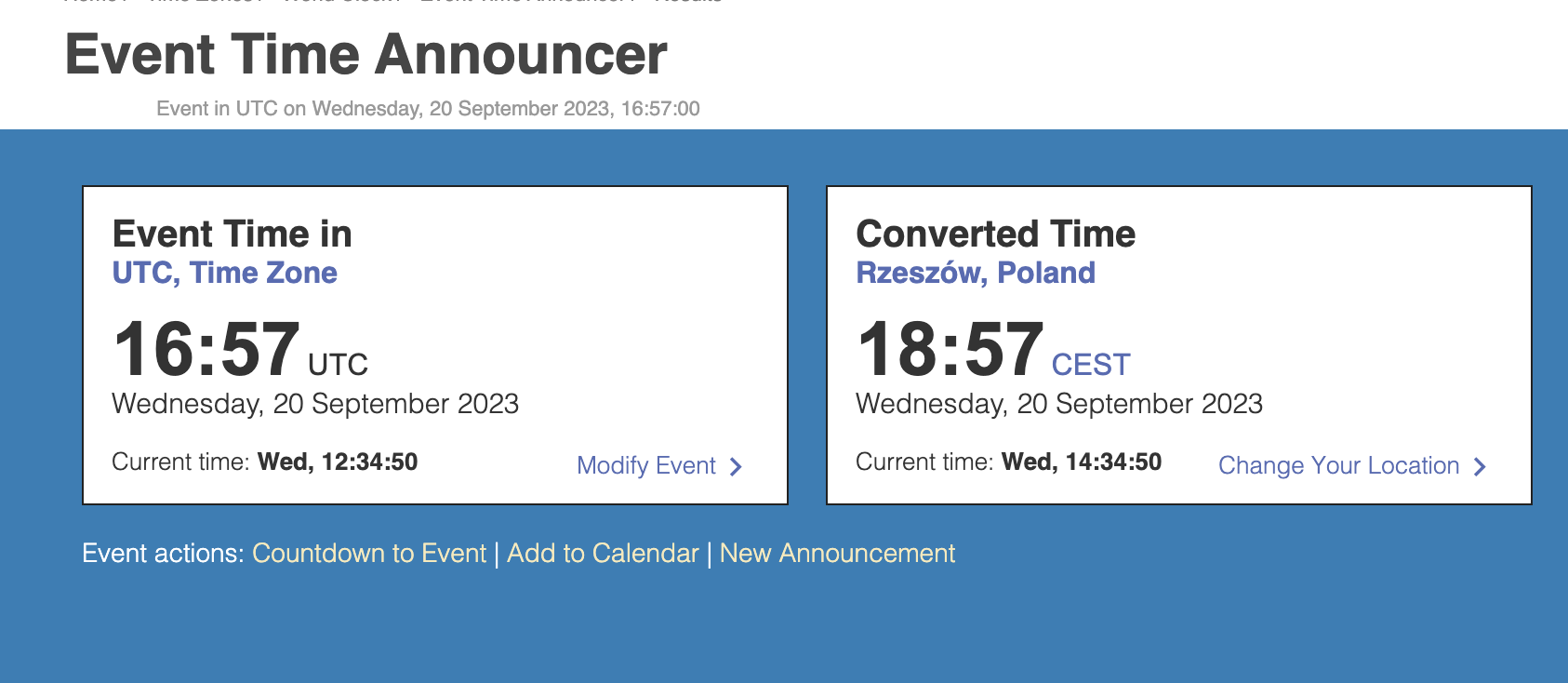Screen dimensions: 1568x683
Task: Click the 18:57 converted time
Action: 950,349
